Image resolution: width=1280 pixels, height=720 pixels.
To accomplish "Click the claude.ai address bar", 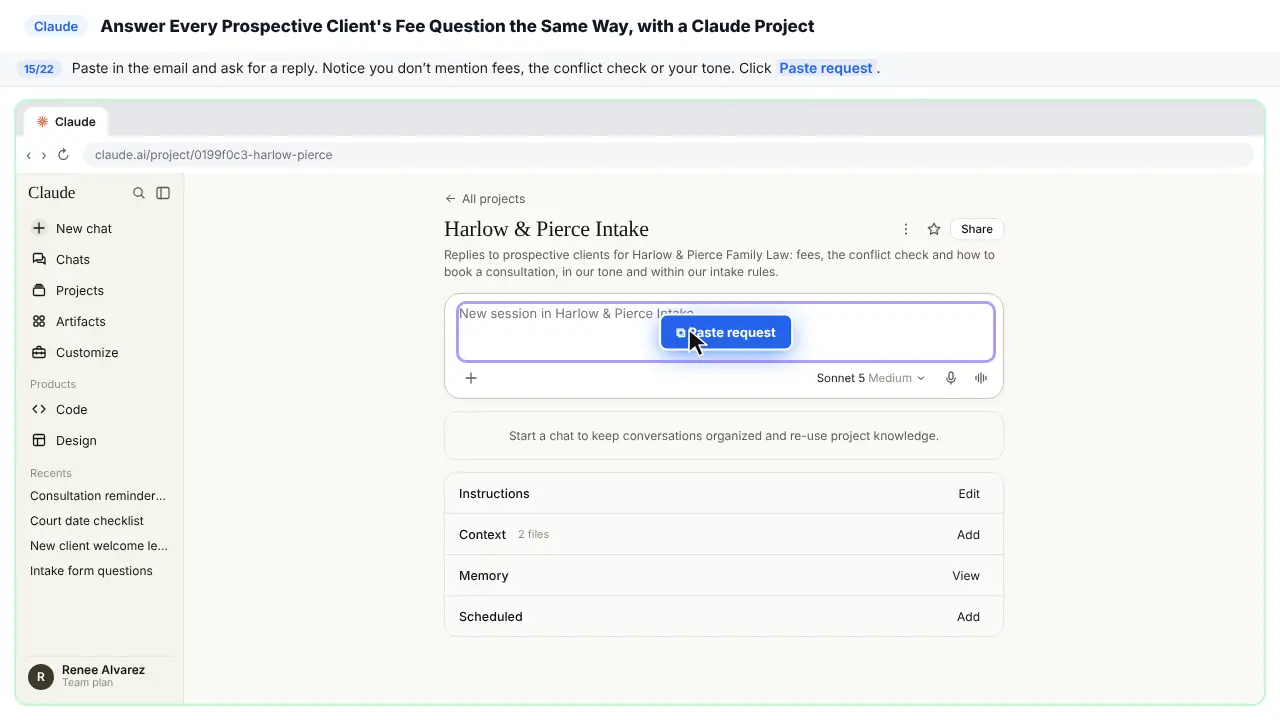I will (x=668, y=155).
